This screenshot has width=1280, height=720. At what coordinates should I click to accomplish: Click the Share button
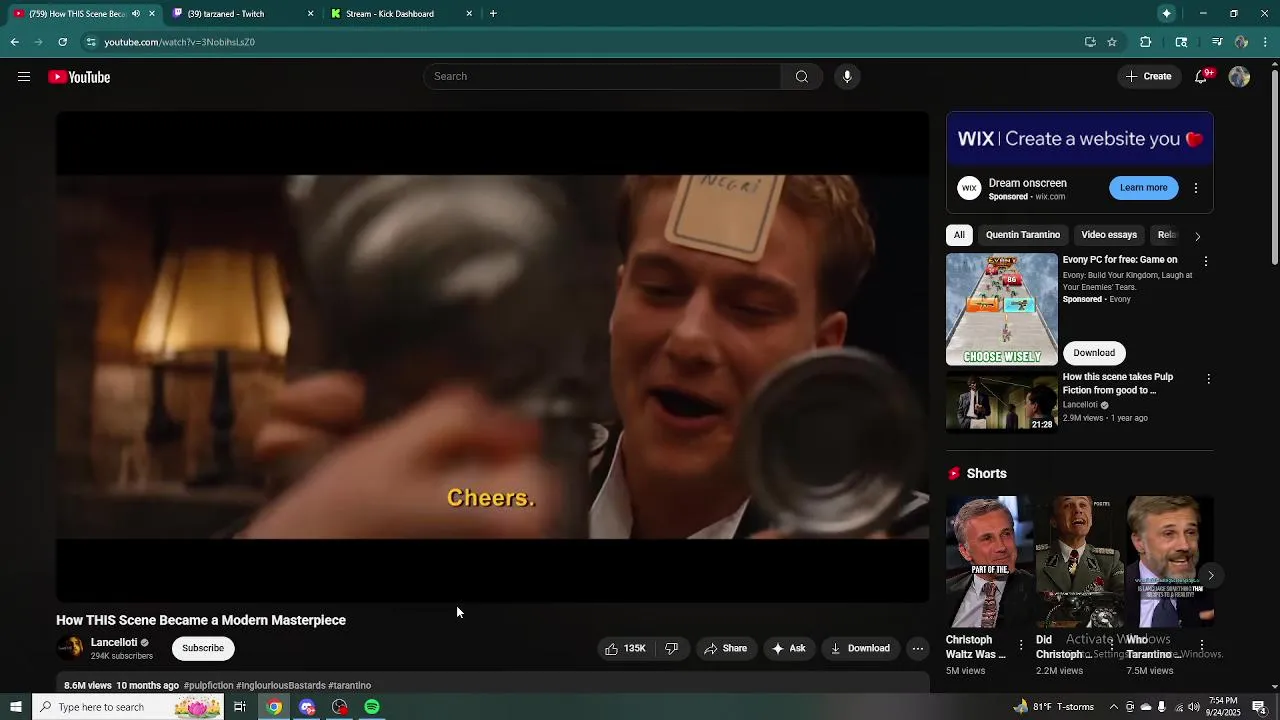tap(726, 648)
